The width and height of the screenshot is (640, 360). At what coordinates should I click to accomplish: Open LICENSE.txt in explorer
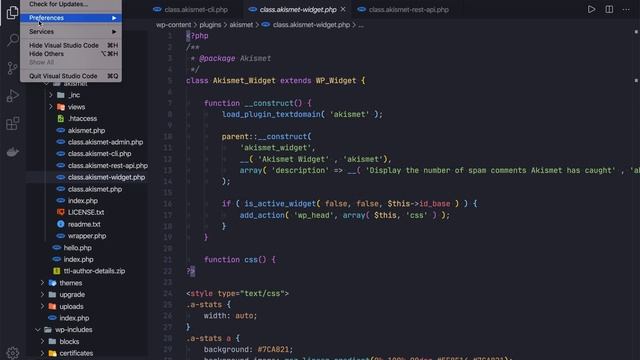coord(86,212)
